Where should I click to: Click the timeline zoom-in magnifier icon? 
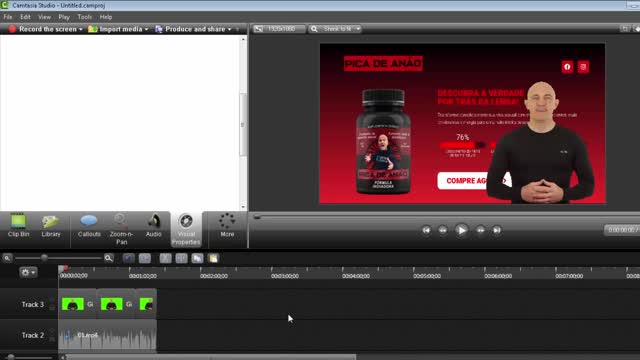pos(109,258)
